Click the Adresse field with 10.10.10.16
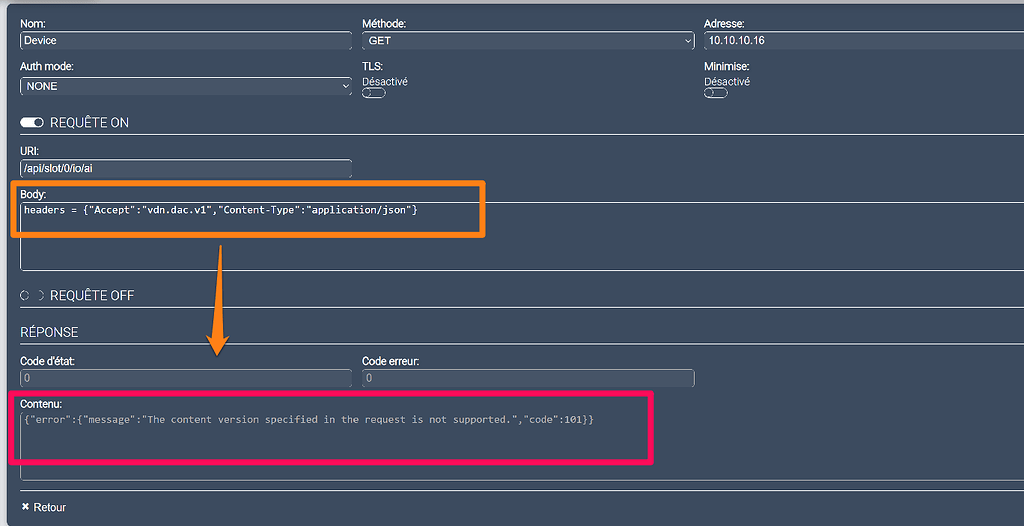1024x526 pixels. click(864, 41)
